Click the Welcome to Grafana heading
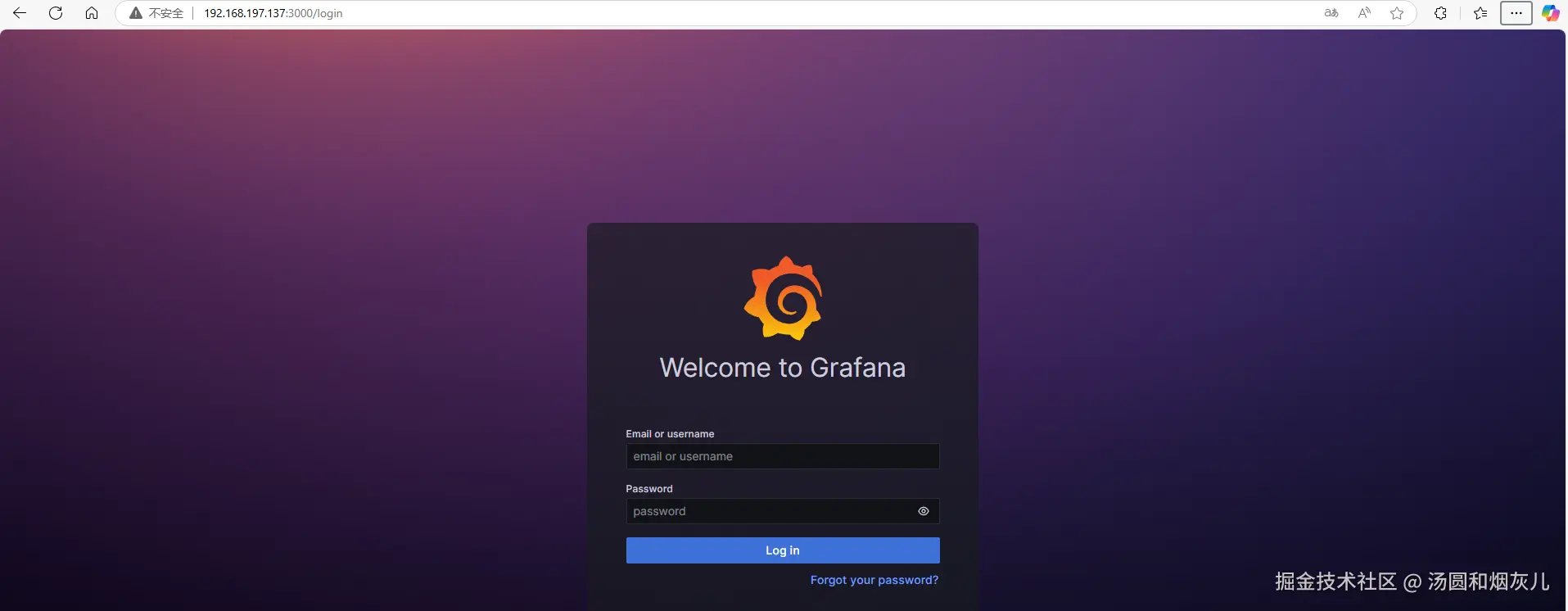 783,368
